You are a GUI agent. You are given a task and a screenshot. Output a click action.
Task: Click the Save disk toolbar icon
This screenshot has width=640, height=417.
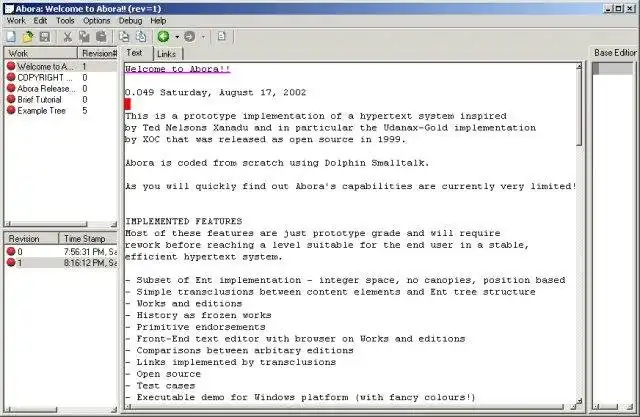tap(44, 37)
